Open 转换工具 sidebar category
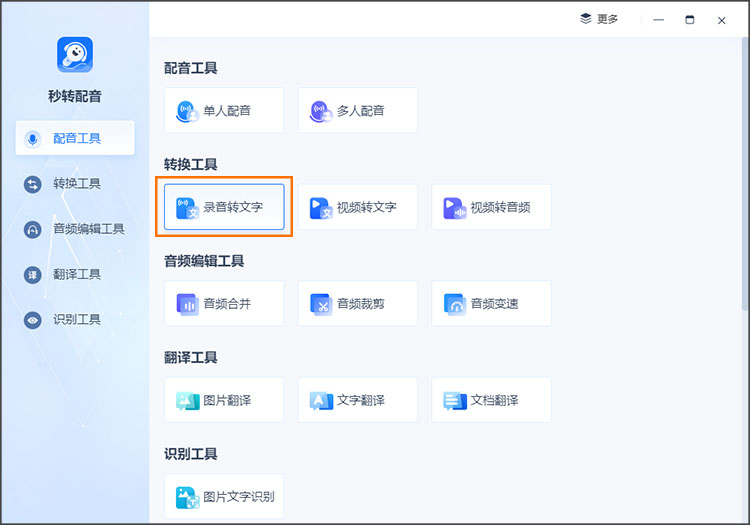The width and height of the screenshot is (750, 525). click(75, 184)
